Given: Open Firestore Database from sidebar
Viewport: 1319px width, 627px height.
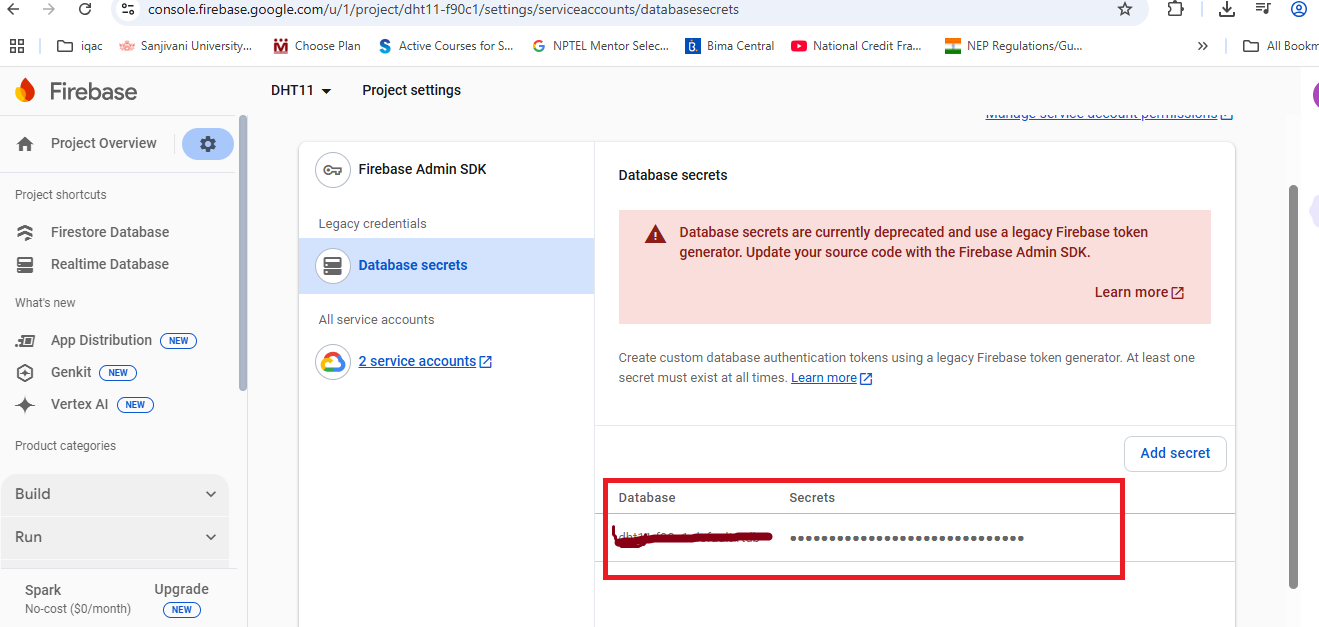Looking at the screenshot, I should [x=110, y=232].
